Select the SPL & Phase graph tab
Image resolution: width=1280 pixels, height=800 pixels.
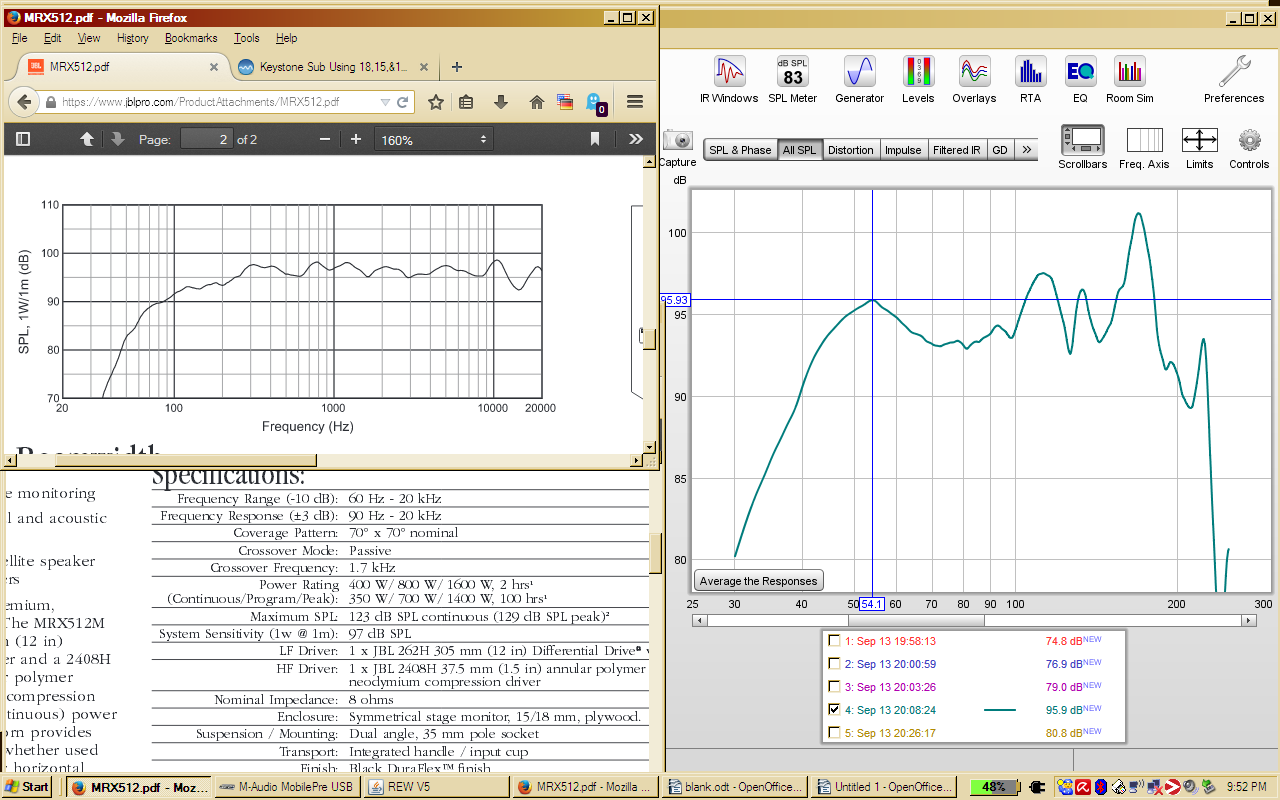click(740, 150)
